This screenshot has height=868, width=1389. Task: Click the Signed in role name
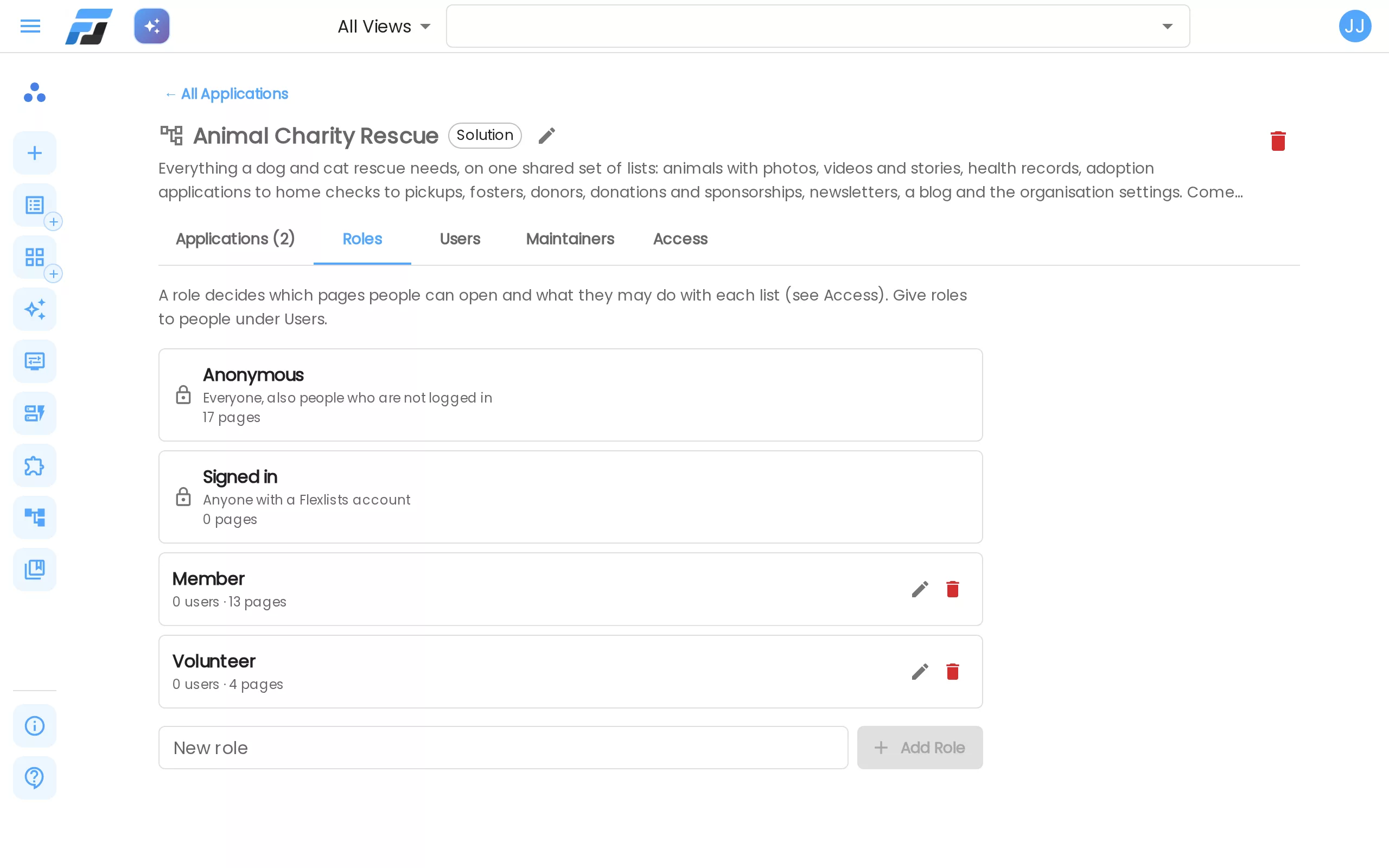(x=240, y=477)
